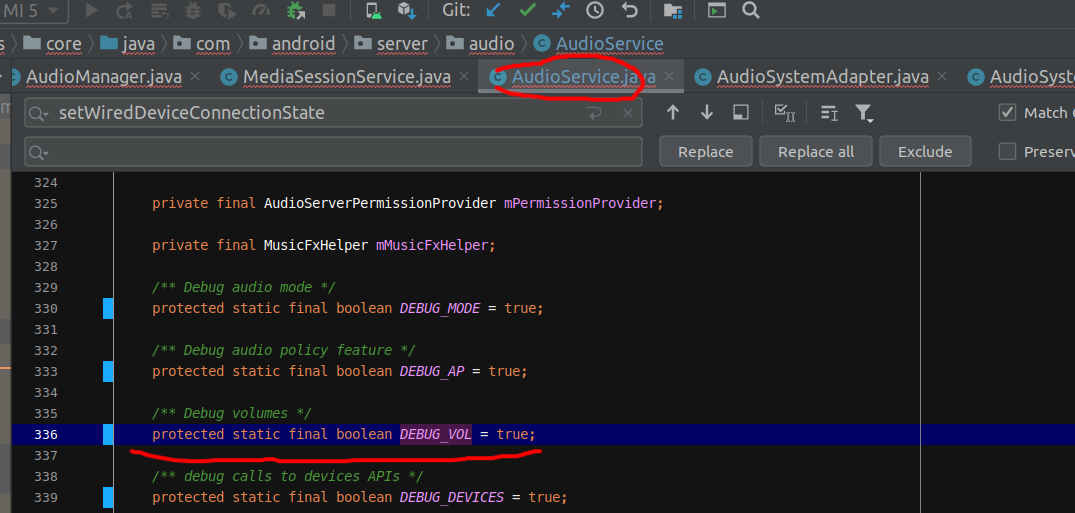Toggle the Match Case checkbox
The width and height of the screenshot is (1075, 513).
(1006, 112)
